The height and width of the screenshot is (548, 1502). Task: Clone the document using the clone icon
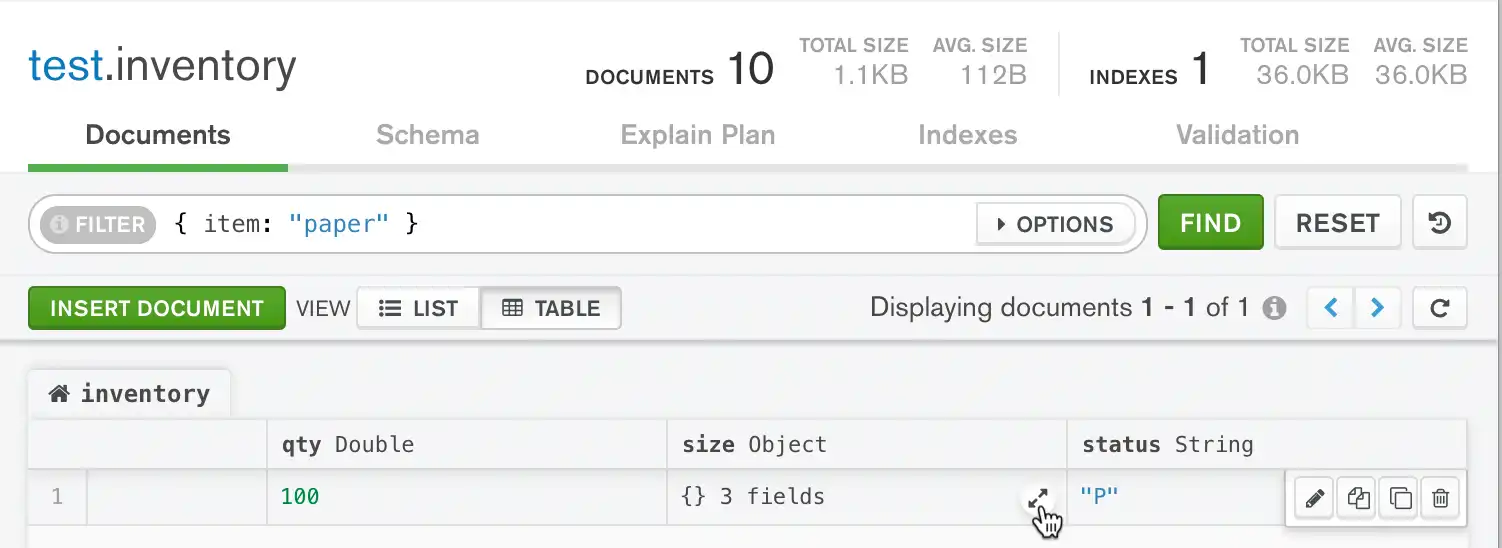pyautogui.click(x=1401, y=497)
